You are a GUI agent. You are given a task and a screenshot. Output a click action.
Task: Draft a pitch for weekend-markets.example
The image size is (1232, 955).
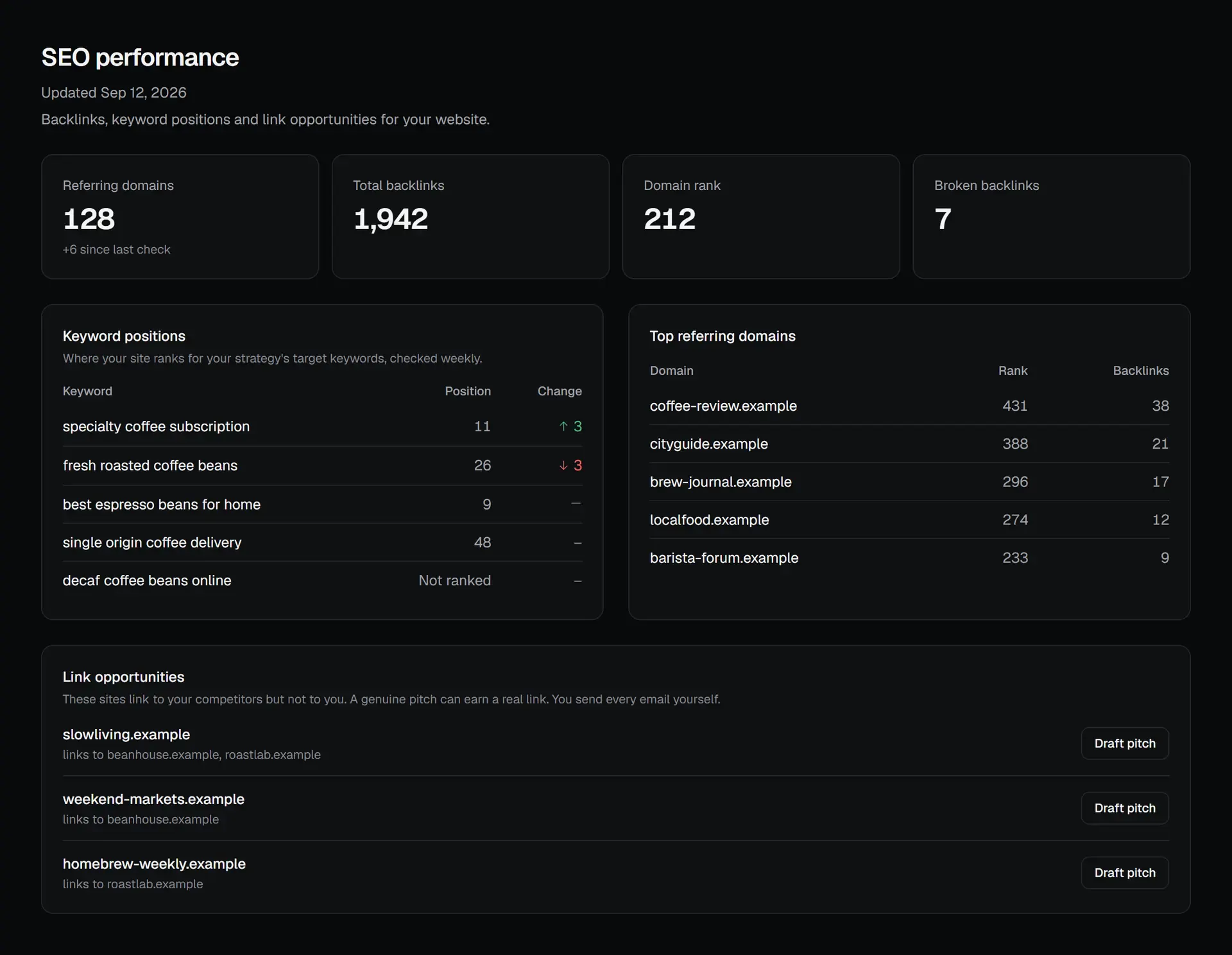point(1124,808)
